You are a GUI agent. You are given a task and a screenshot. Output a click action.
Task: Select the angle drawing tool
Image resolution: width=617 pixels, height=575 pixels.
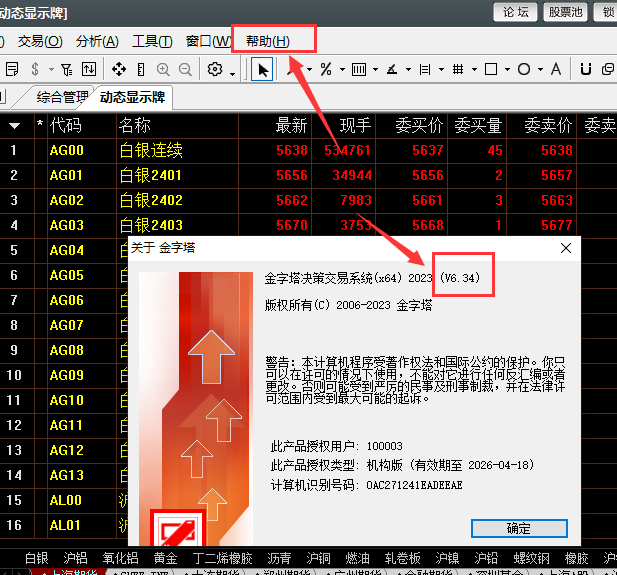(x=392, y=70)
